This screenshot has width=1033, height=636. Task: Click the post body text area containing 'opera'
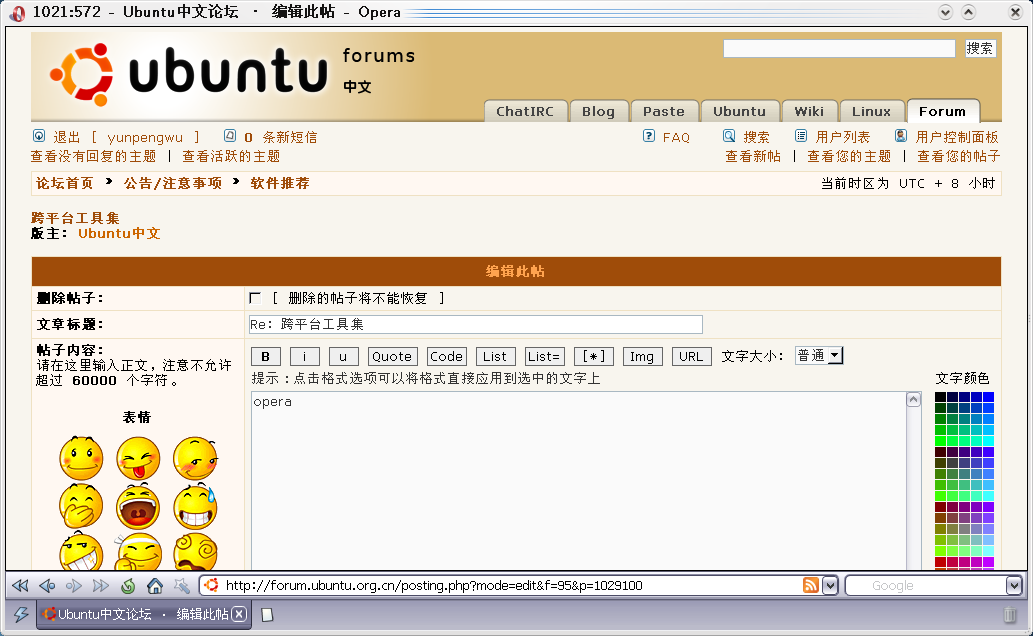578,480
